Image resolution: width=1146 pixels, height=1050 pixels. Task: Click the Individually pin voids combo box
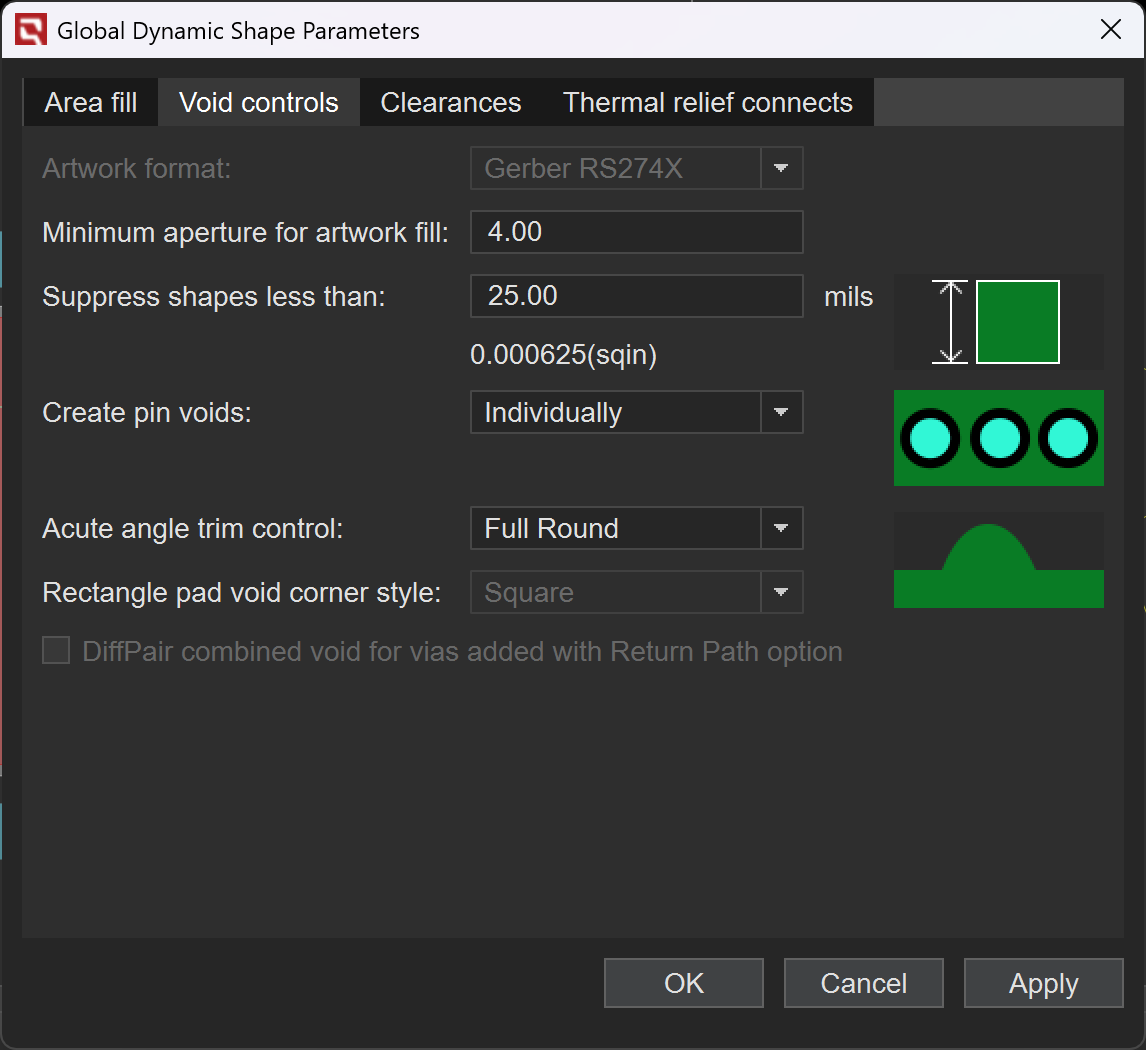616,412
